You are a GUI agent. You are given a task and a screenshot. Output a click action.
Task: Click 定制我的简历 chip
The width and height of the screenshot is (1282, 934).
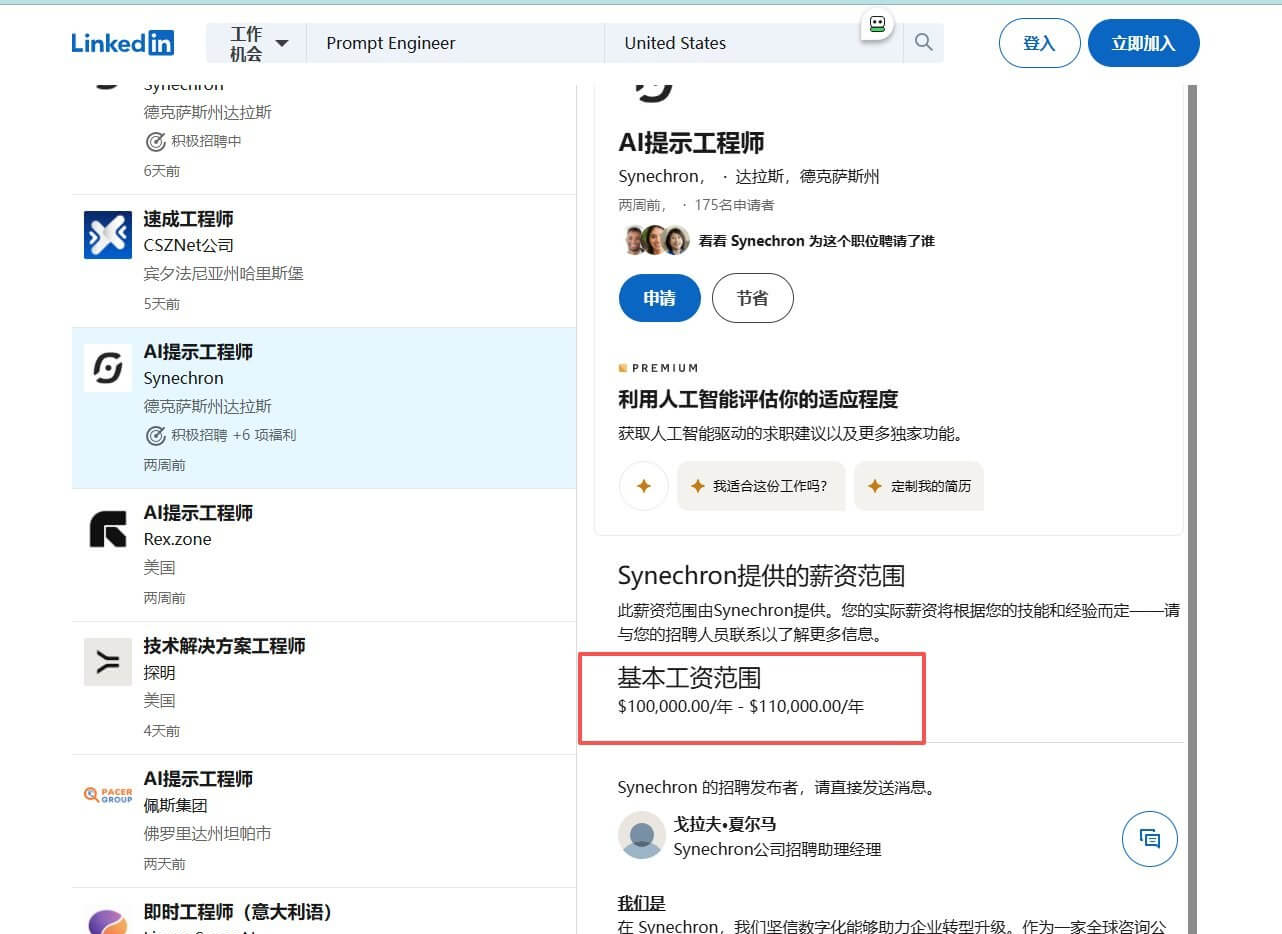point(919,486)
